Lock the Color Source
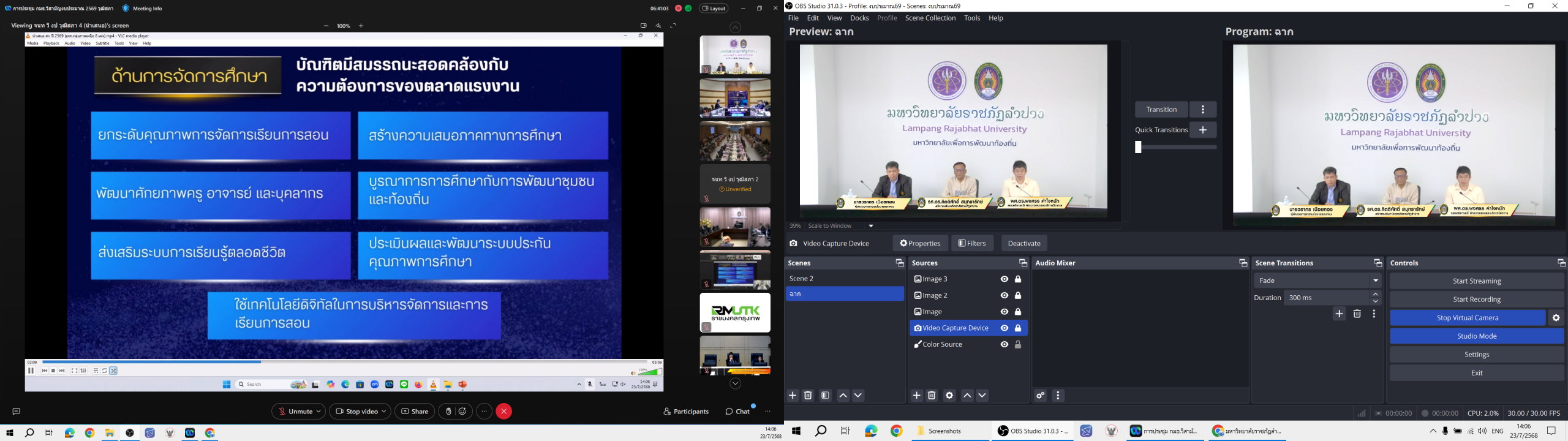 point(1019,345)
